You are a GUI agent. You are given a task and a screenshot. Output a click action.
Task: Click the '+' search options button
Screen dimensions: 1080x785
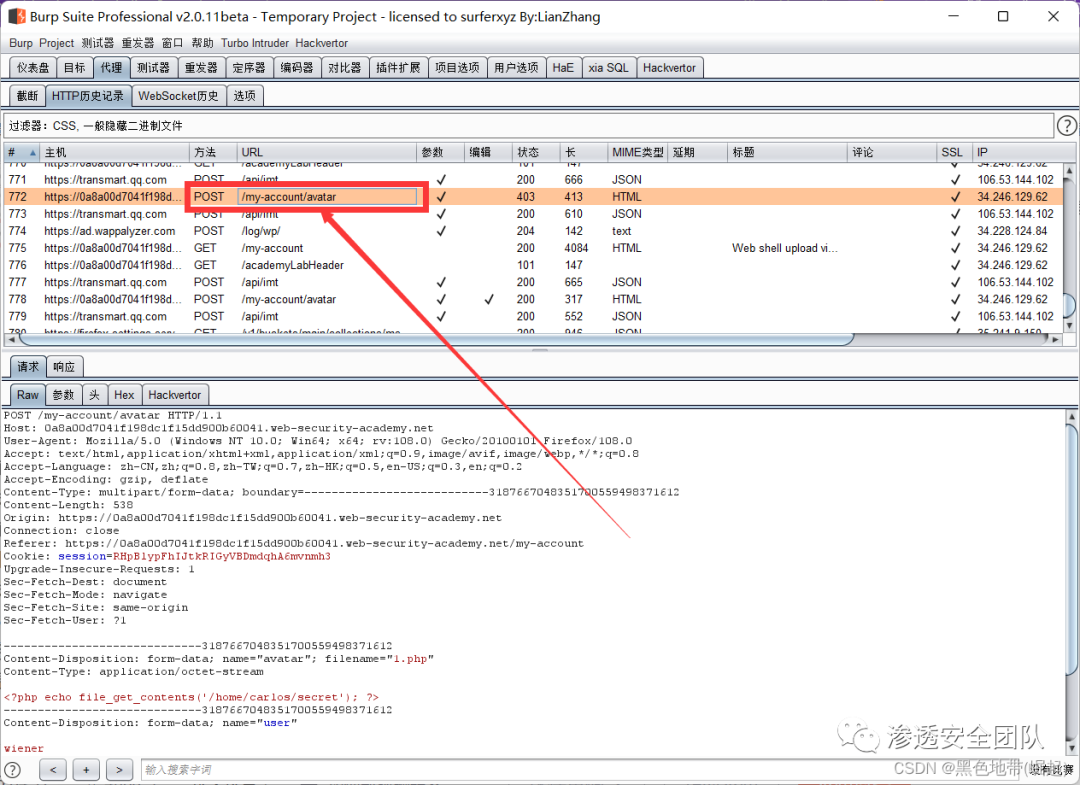pyautogui.click(x=86, y=769)
